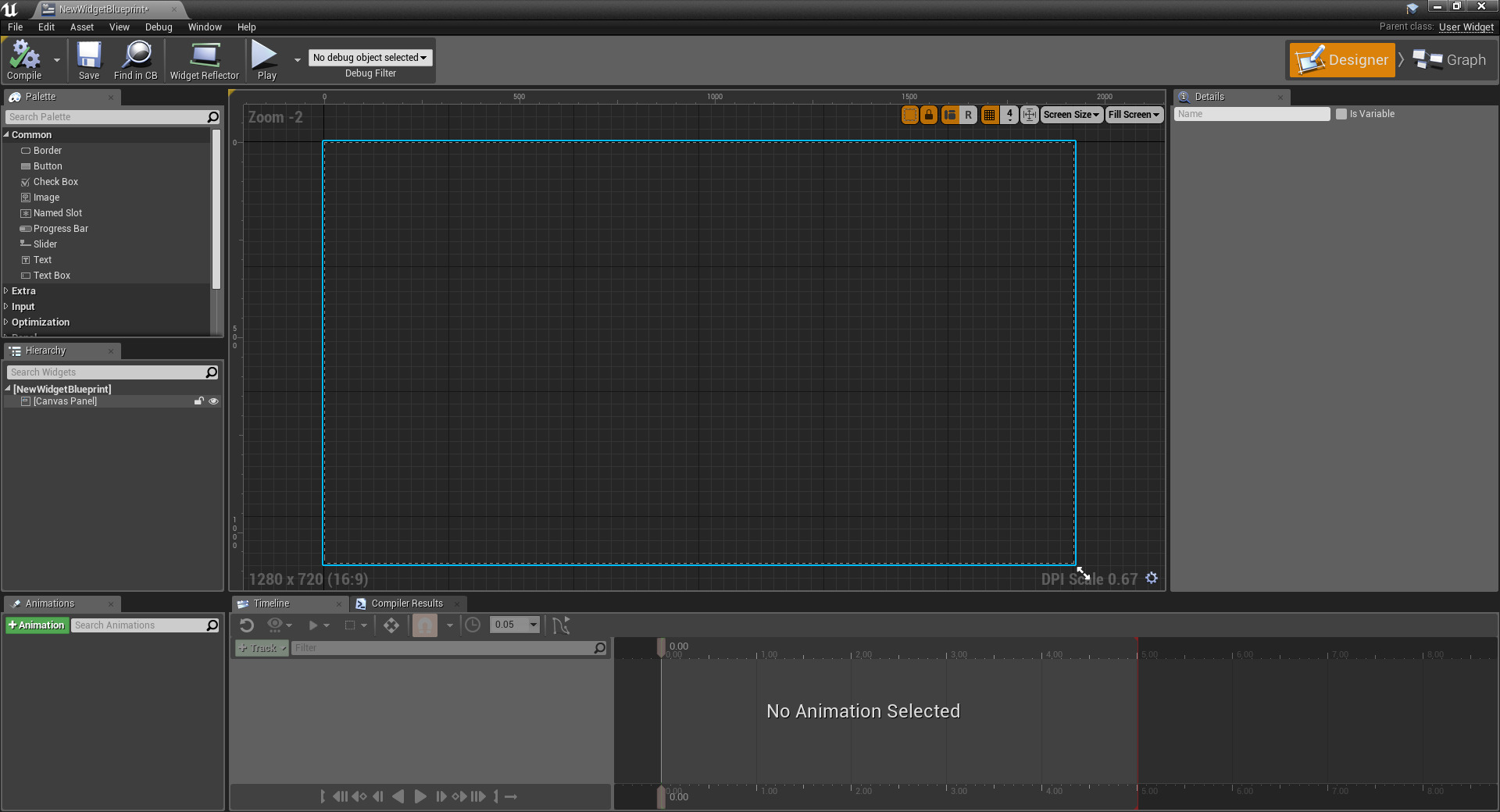Switch to the Graph tab
This screenshot has height=812, width=1500.
[1451, 59]
